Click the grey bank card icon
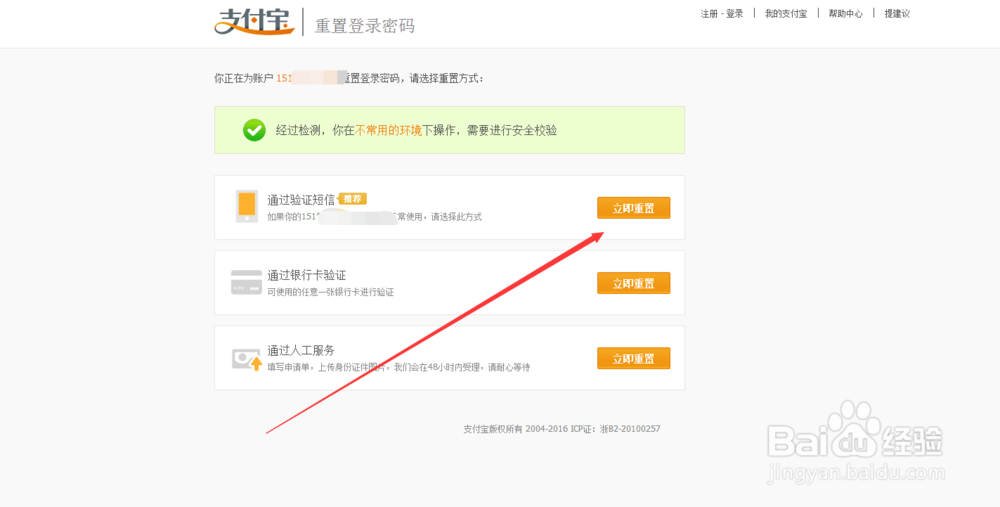Image resolution: width=1000 pixels, height=507 pixels. [246, 282]
